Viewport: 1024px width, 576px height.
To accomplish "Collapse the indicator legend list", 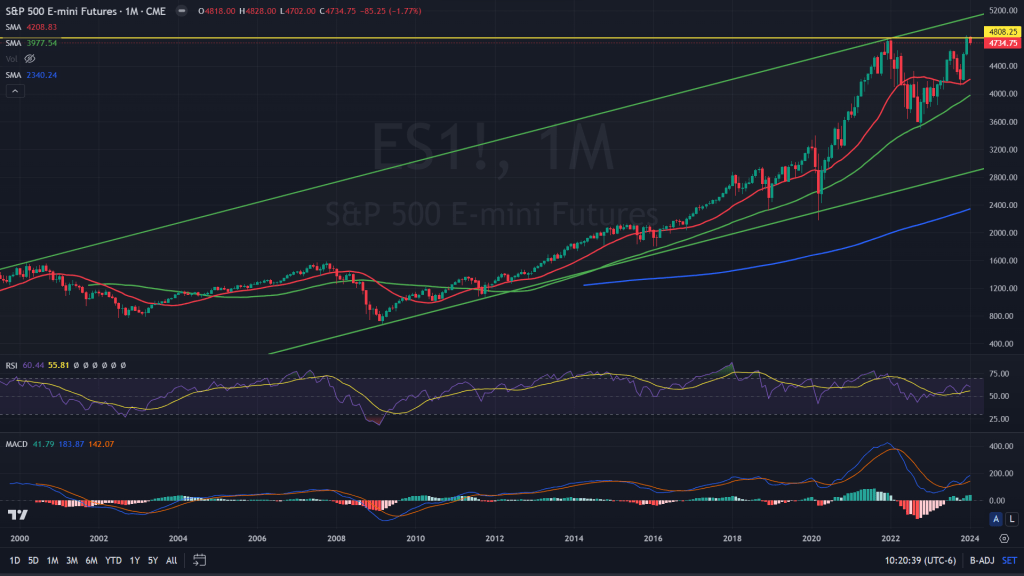I will point(15,91).
